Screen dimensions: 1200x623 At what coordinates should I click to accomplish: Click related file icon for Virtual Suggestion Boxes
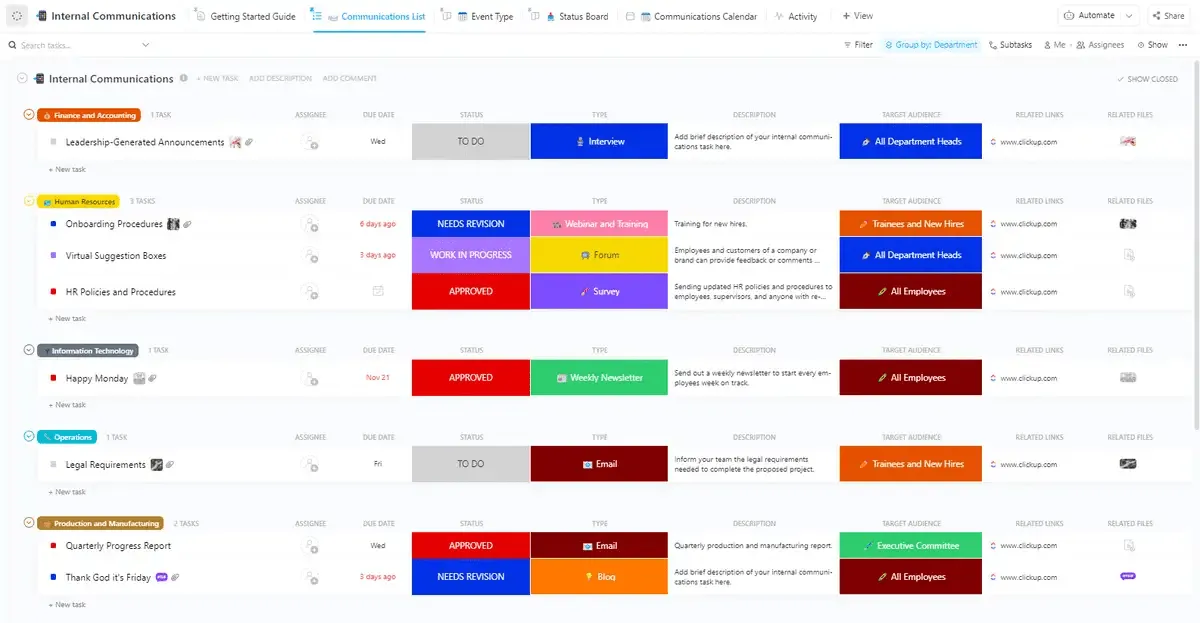click(x=1128, y=255)
